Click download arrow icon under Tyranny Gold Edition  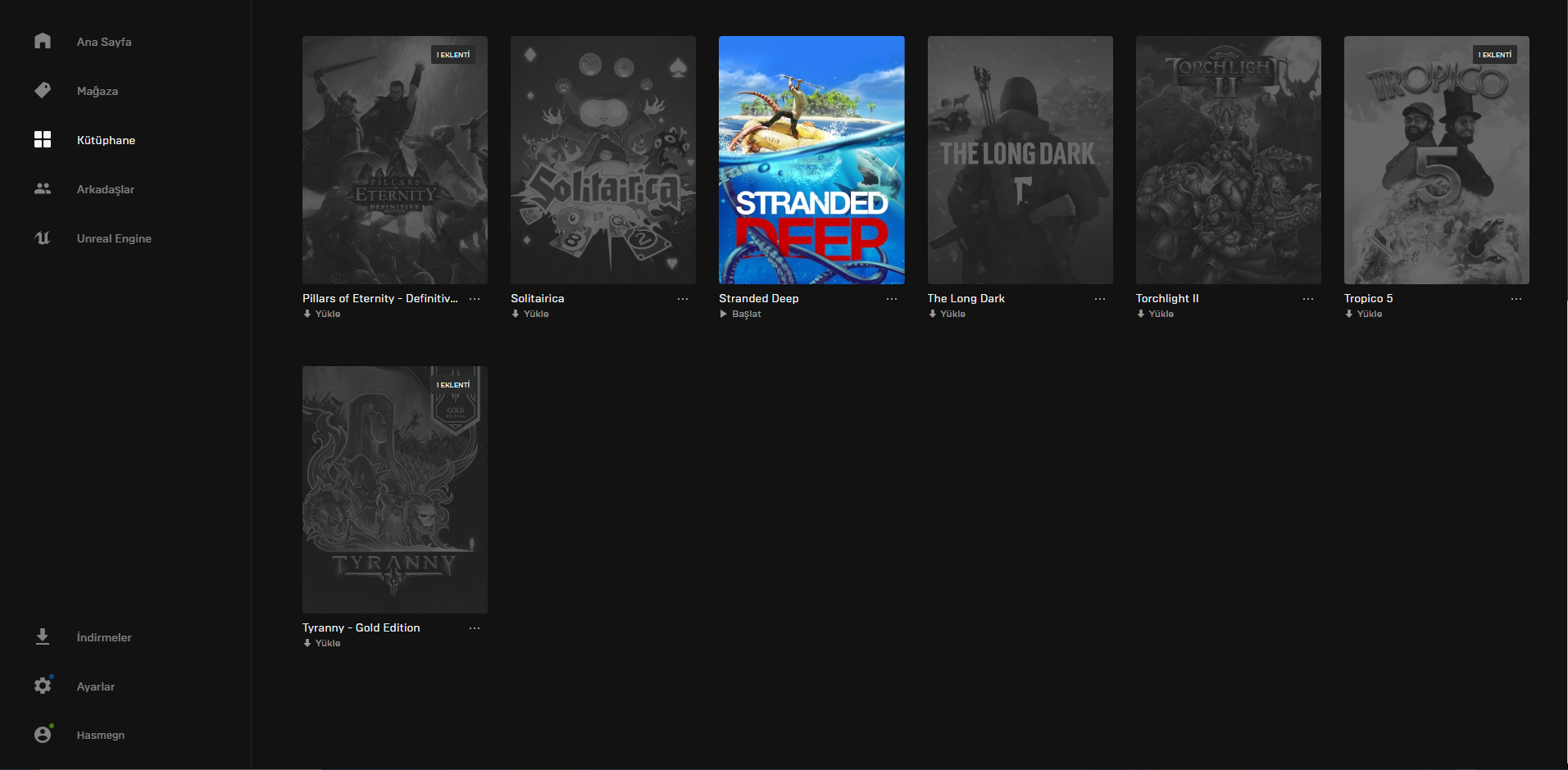[307, 643]
